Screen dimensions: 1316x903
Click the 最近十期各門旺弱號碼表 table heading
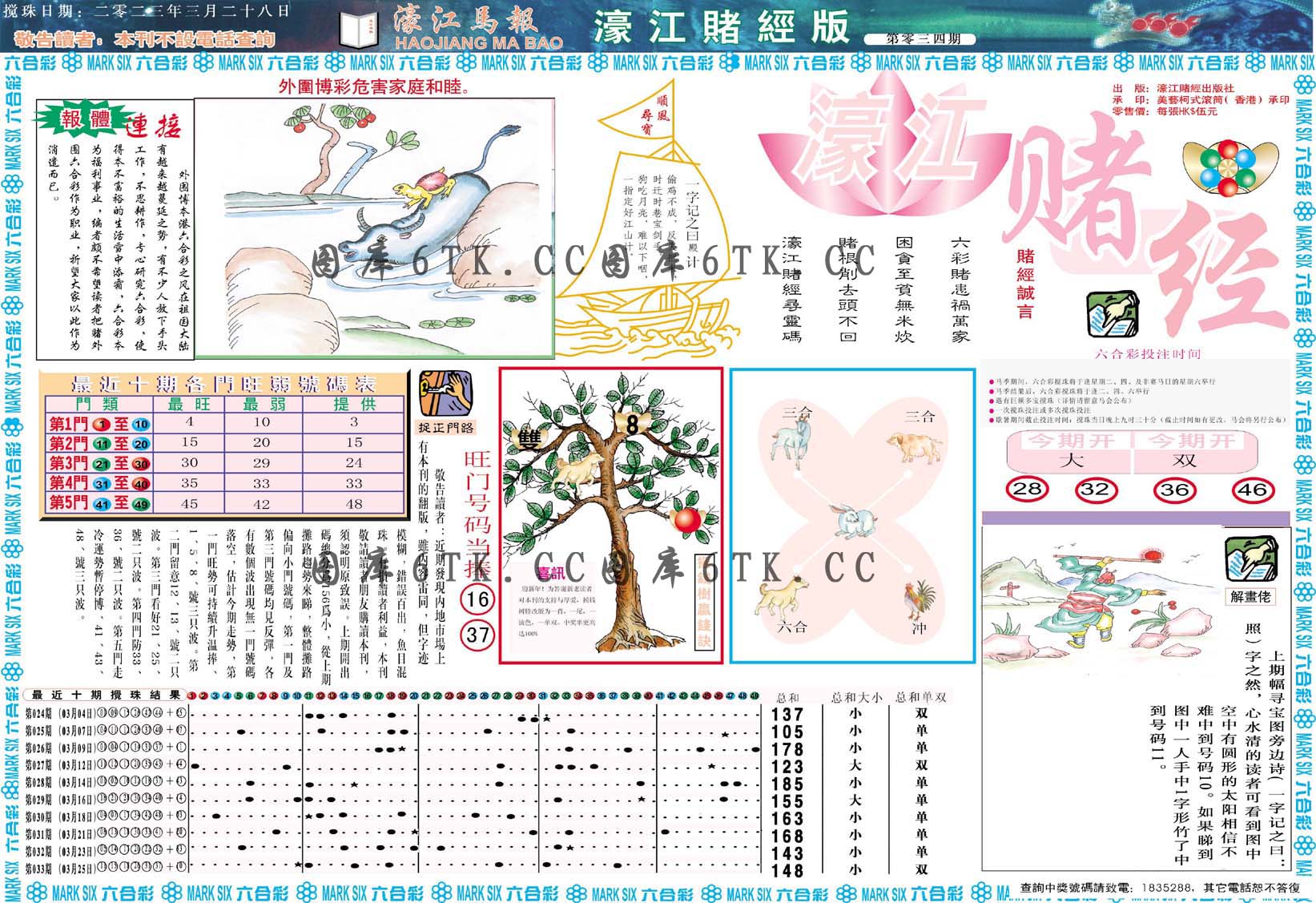click(x=223, y=383)
